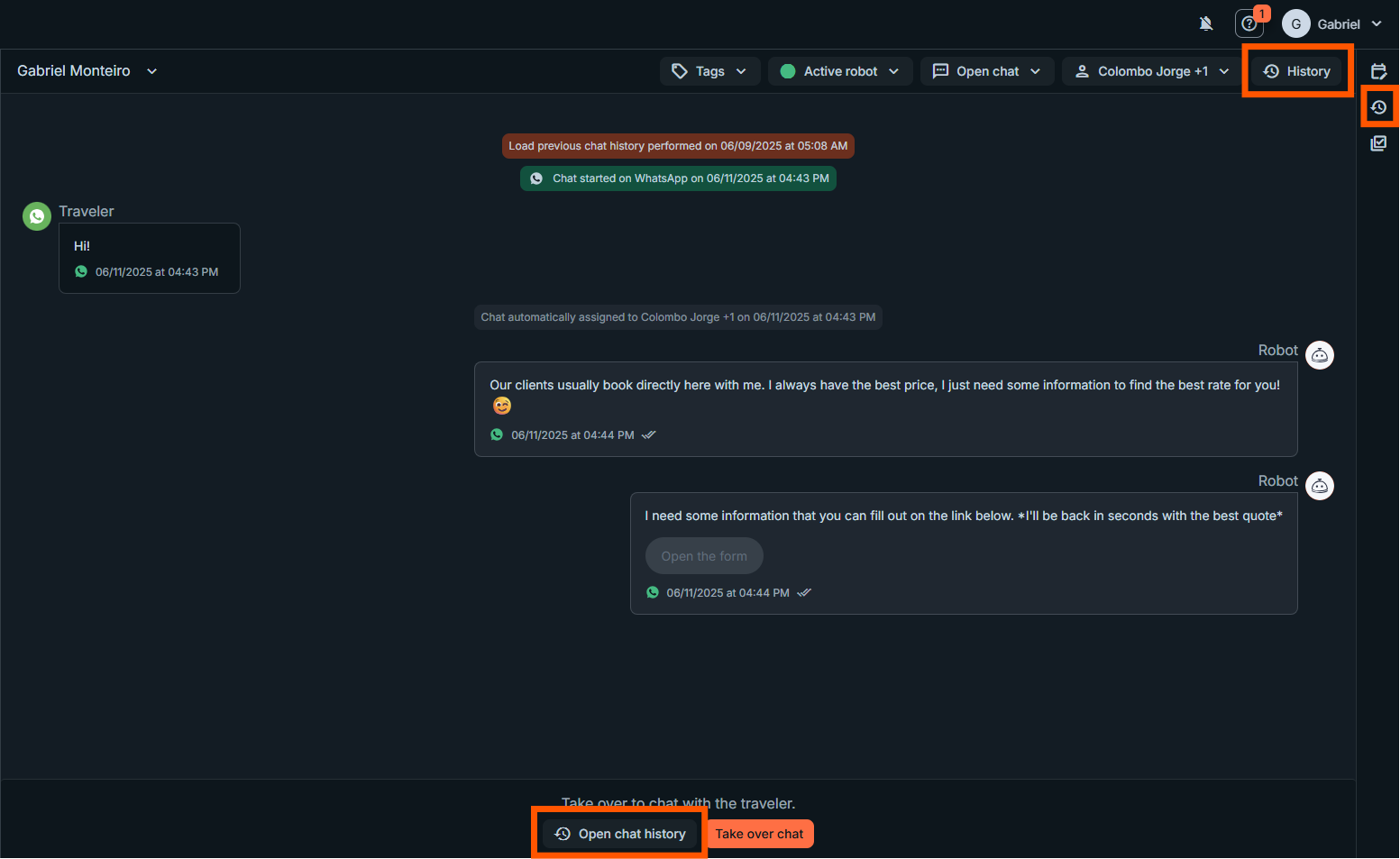Click the Chat started on WhatsApp notice
Image resolution: width=1400 pixels, height=859 pixels.
[678, 178]
